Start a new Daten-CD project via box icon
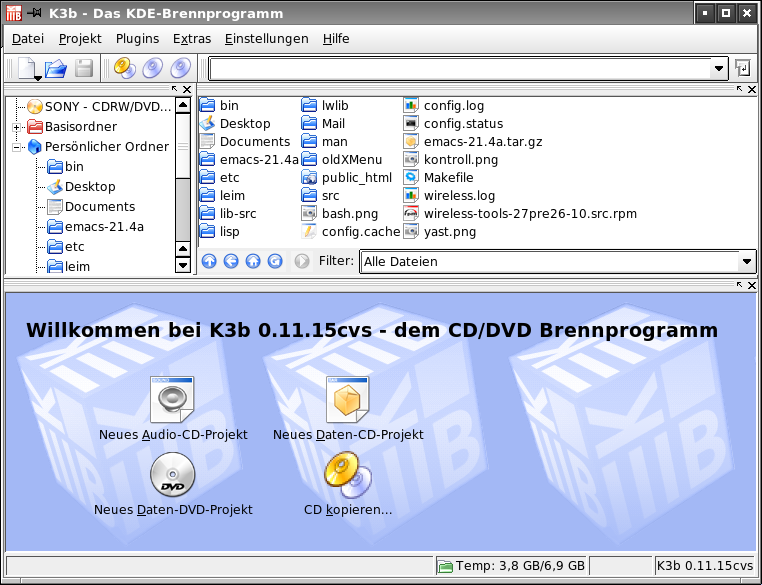 coord(347,399)
